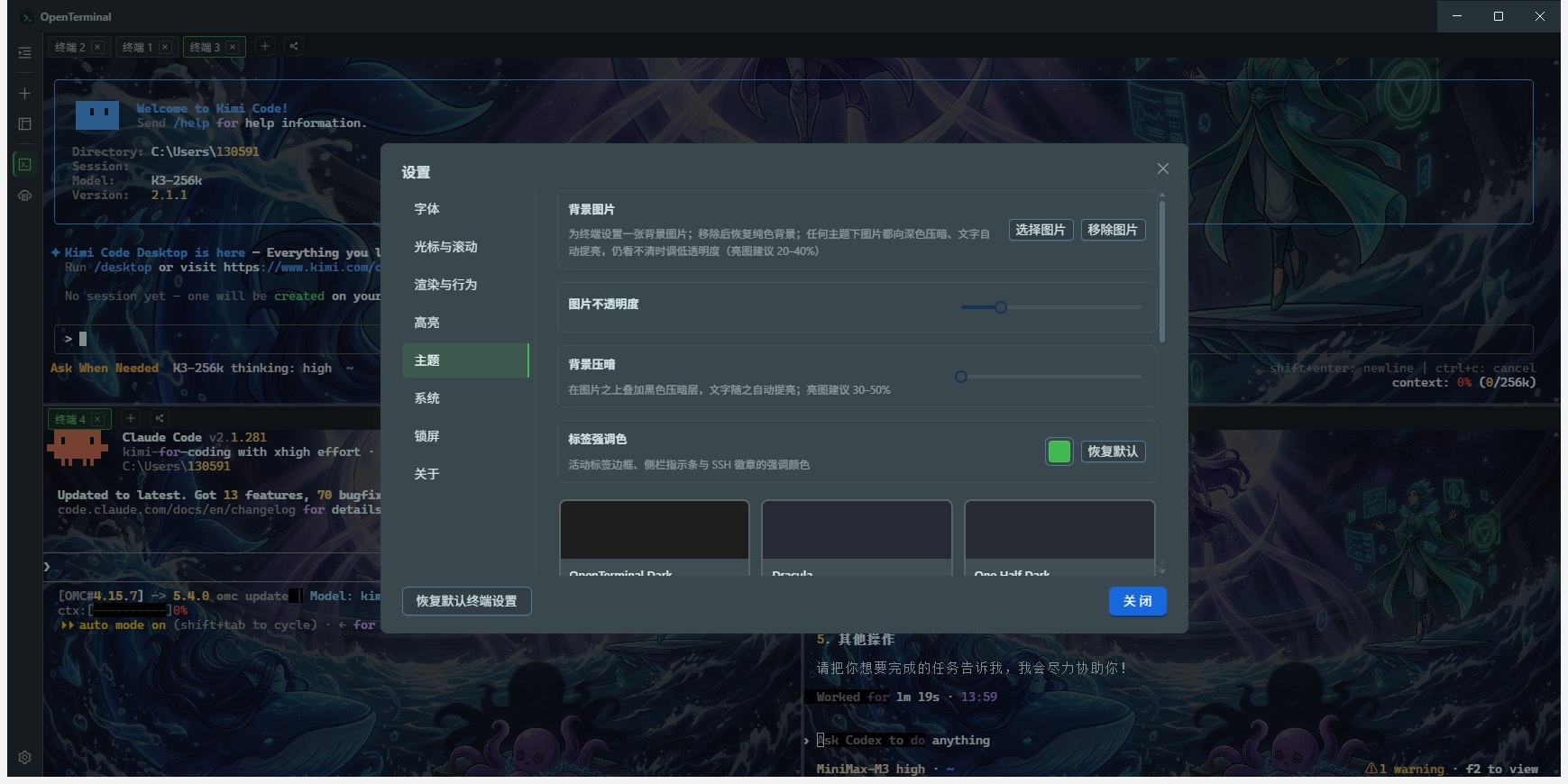
Task: Click the 'auto mode on' status text
Action: coord(123,625)
